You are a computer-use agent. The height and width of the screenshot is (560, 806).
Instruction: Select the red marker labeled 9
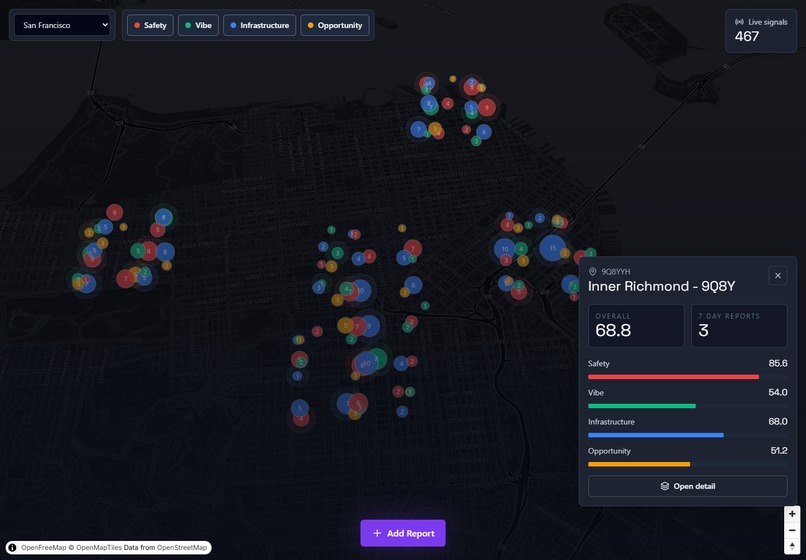tap(487, 107)
